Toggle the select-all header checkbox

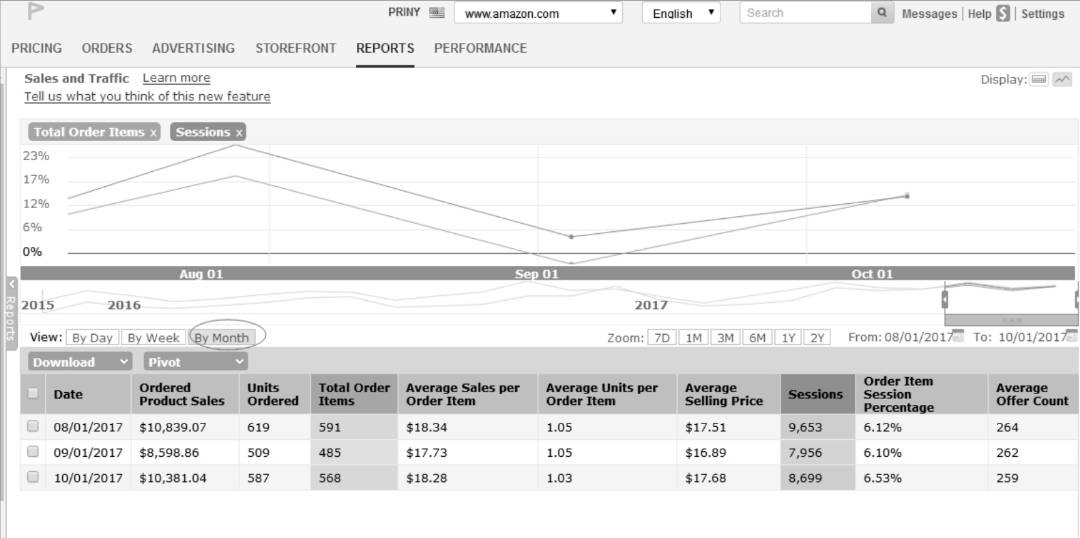(32, 393)
